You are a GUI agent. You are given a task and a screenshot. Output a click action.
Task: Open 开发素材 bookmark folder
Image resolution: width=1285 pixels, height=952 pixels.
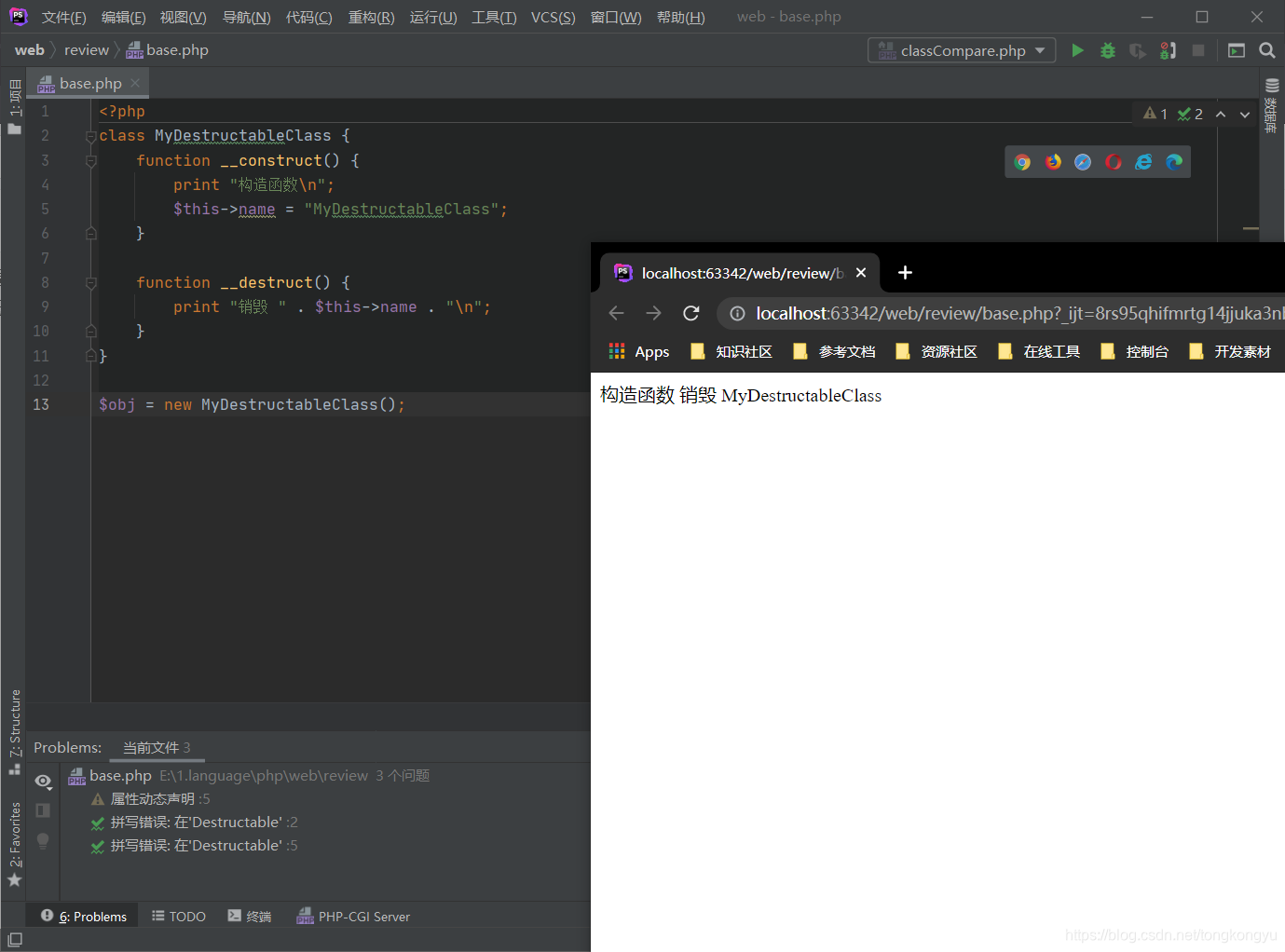point(1230,351)
